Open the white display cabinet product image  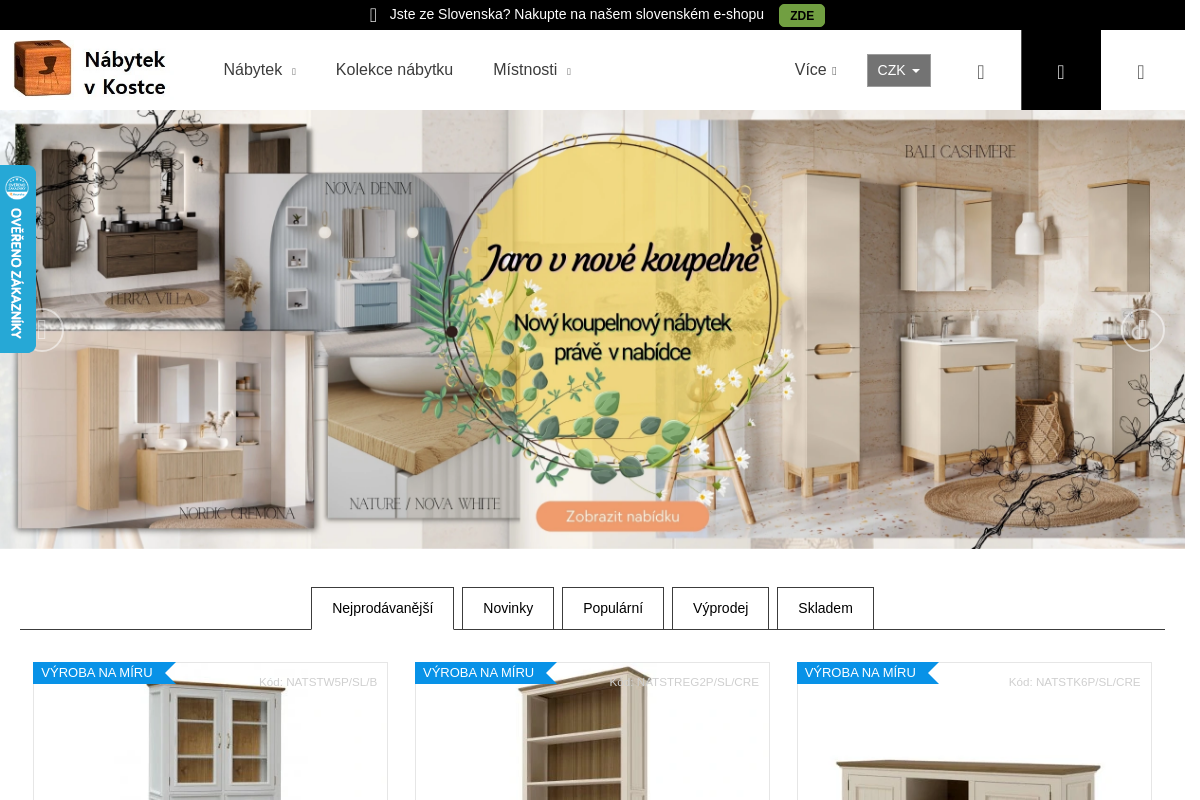211,740
